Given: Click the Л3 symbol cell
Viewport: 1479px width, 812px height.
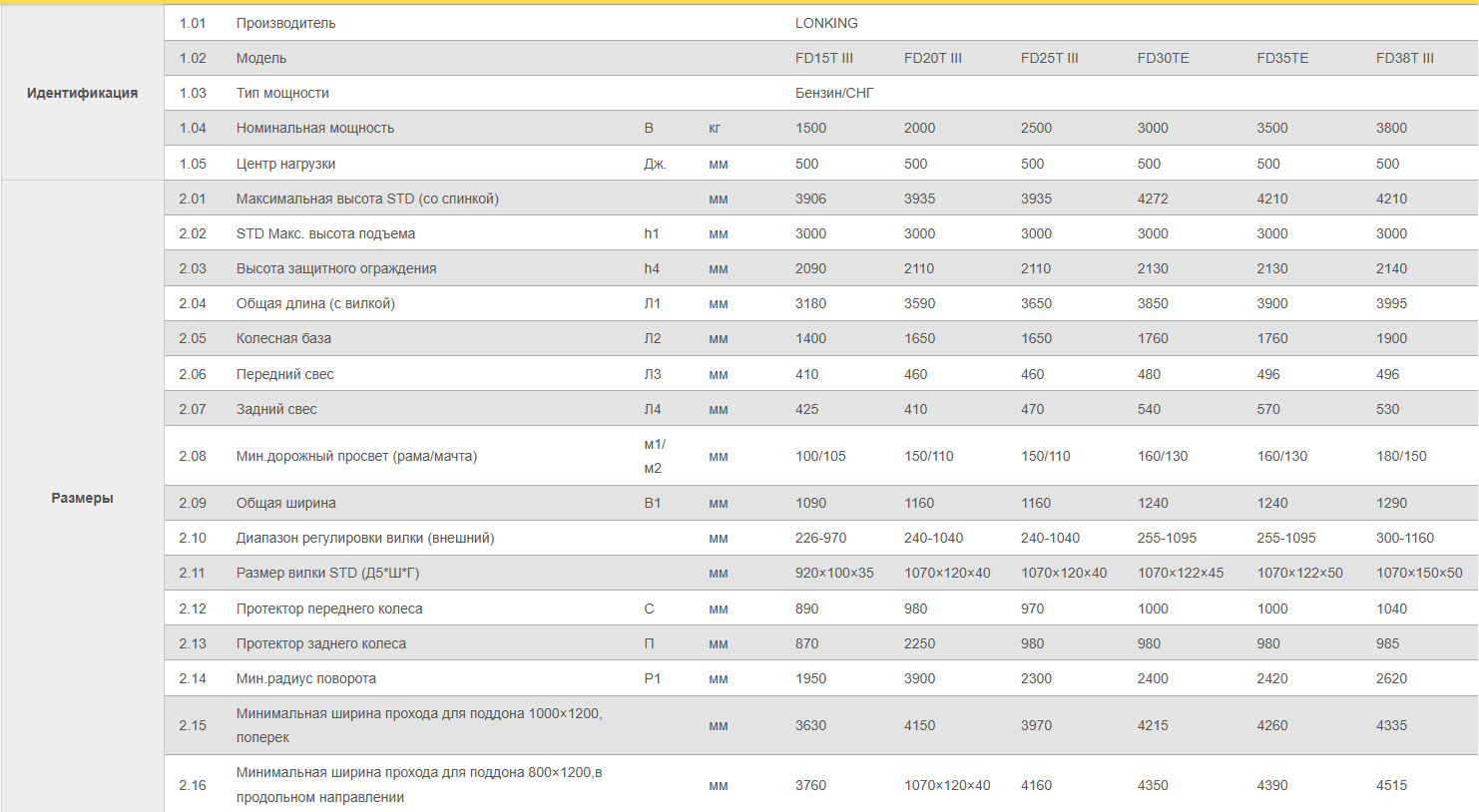Looking at the screenshot, I should pyautogui.click(x=653, y=374).
